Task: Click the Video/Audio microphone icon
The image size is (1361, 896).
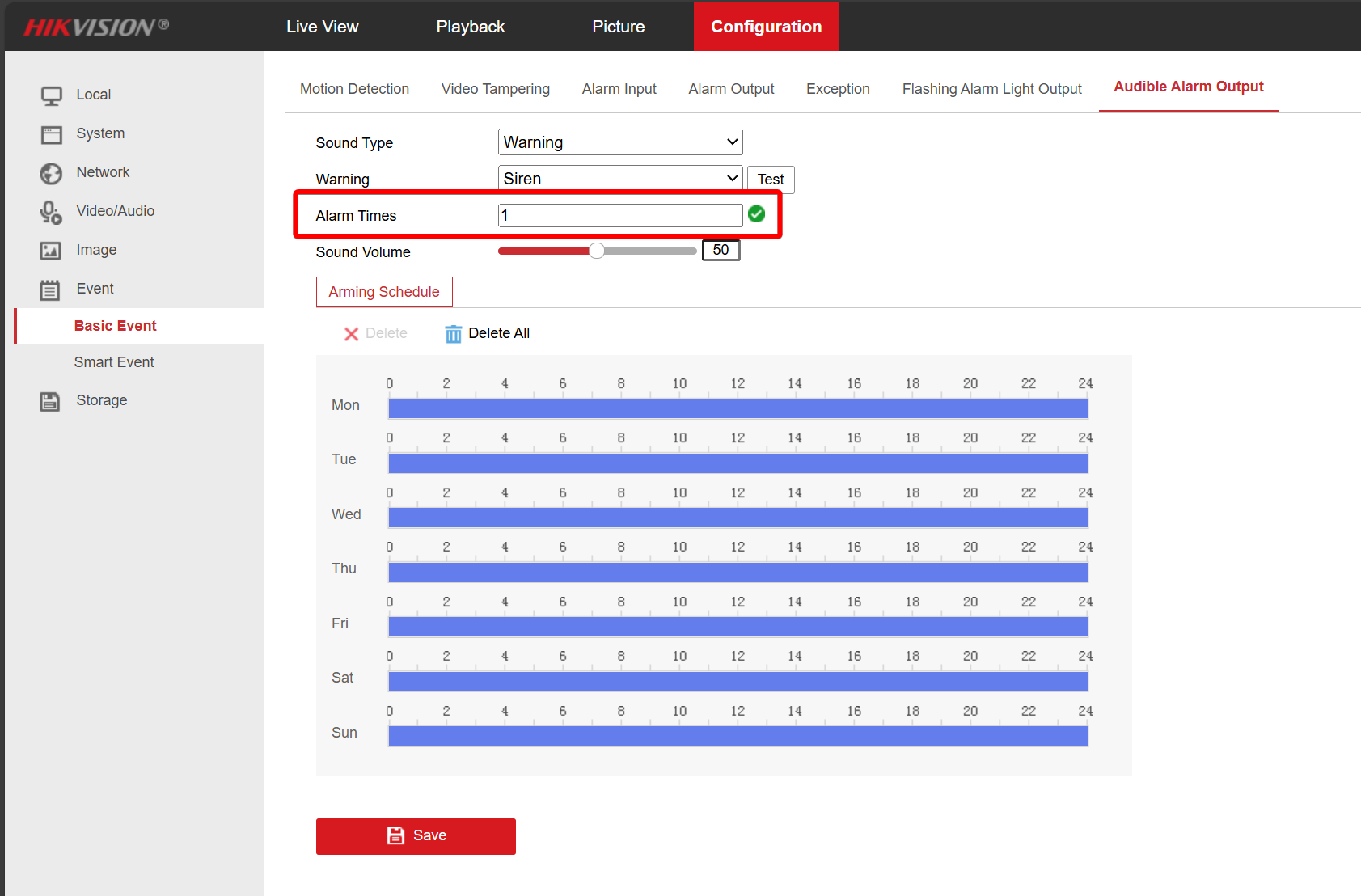Action: coord(51,212)
